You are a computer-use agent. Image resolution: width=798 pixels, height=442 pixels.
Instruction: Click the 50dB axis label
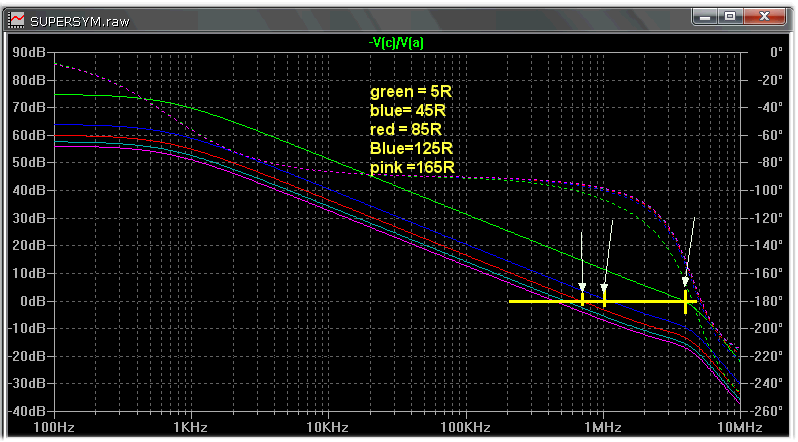coord(28,162)
